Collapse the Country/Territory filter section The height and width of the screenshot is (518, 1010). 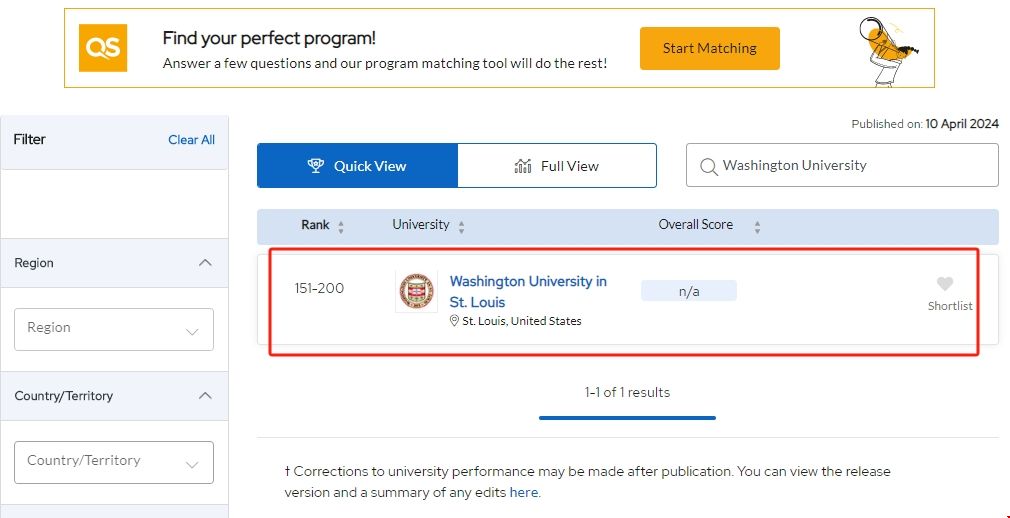pyautogui.click(x=205, y=396)
